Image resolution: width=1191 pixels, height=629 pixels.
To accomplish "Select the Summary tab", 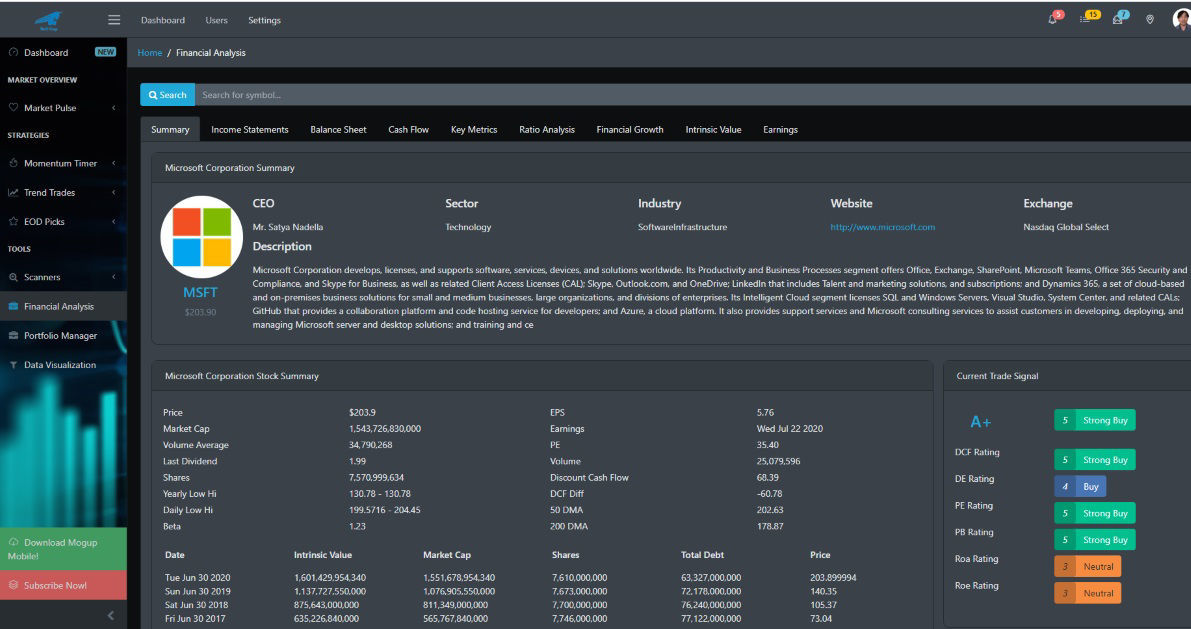I will 170,129.
